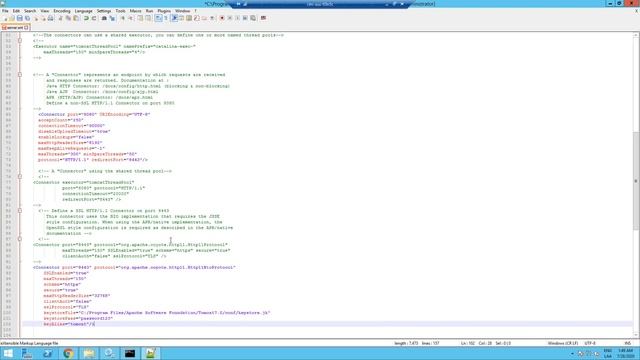
Task: Click the Save Recorded Macro icon
Action: coord(253,18)
